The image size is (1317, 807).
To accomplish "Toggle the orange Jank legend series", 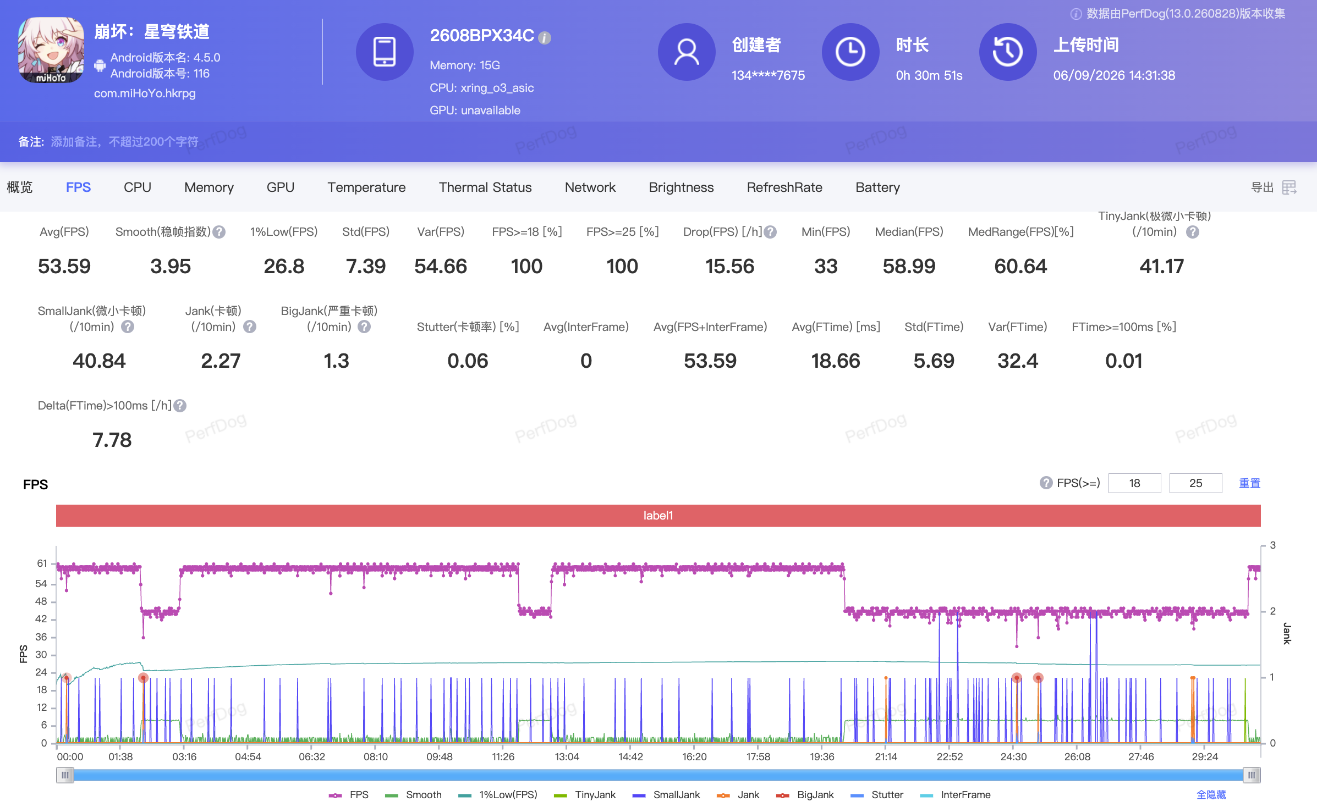I will pyautogui.click(x=738, y=795).
